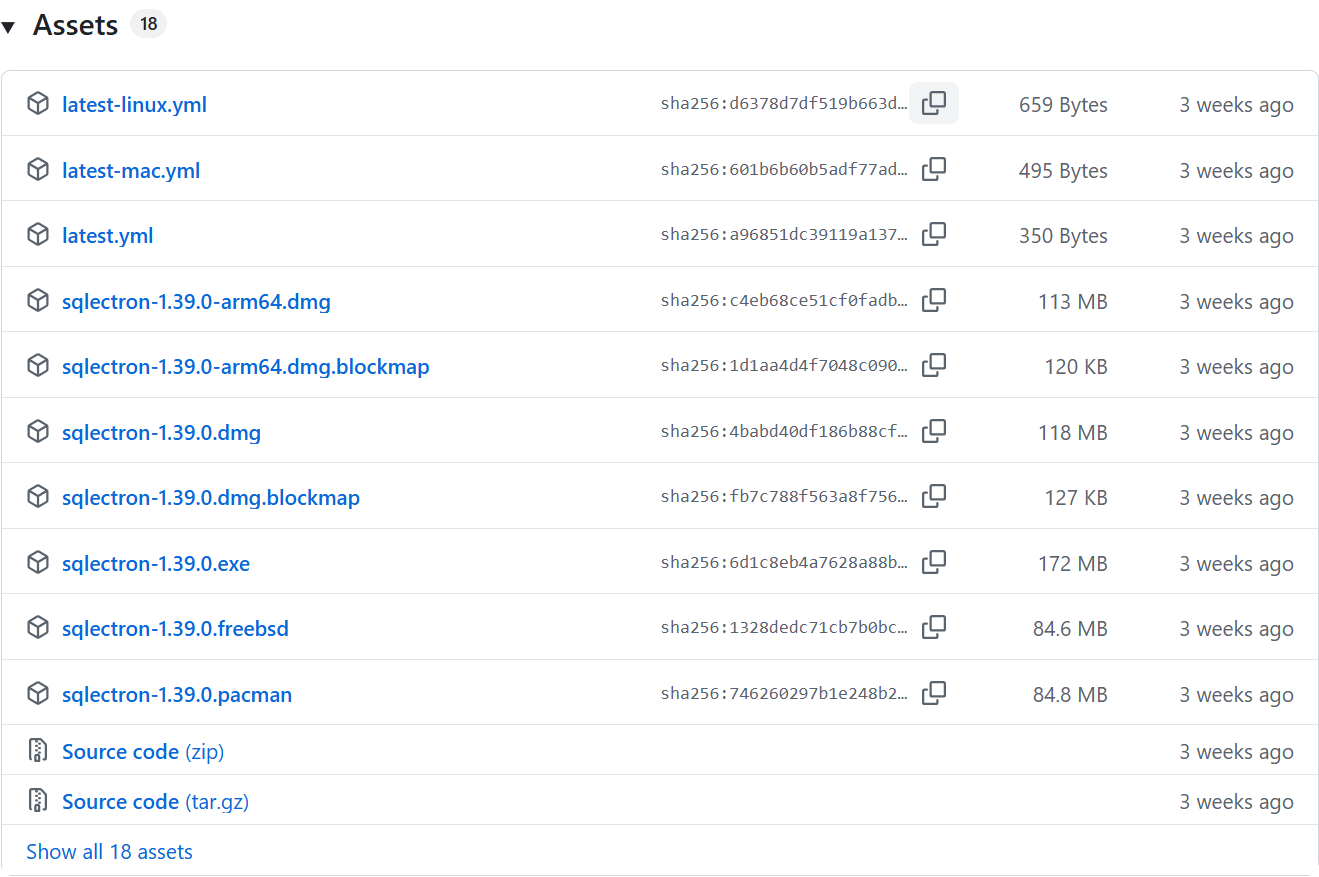This screenshot has width=1319, height=877.
Task: Copy hash for sqlectron-1.39.0-arm64.dmg
Action: (x=934, y=300)
